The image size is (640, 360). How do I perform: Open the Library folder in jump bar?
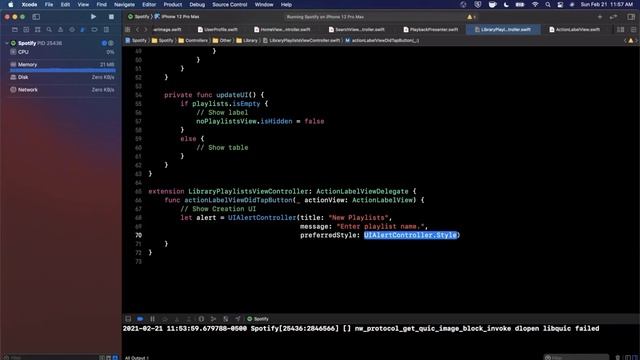[x=247, y=40]
